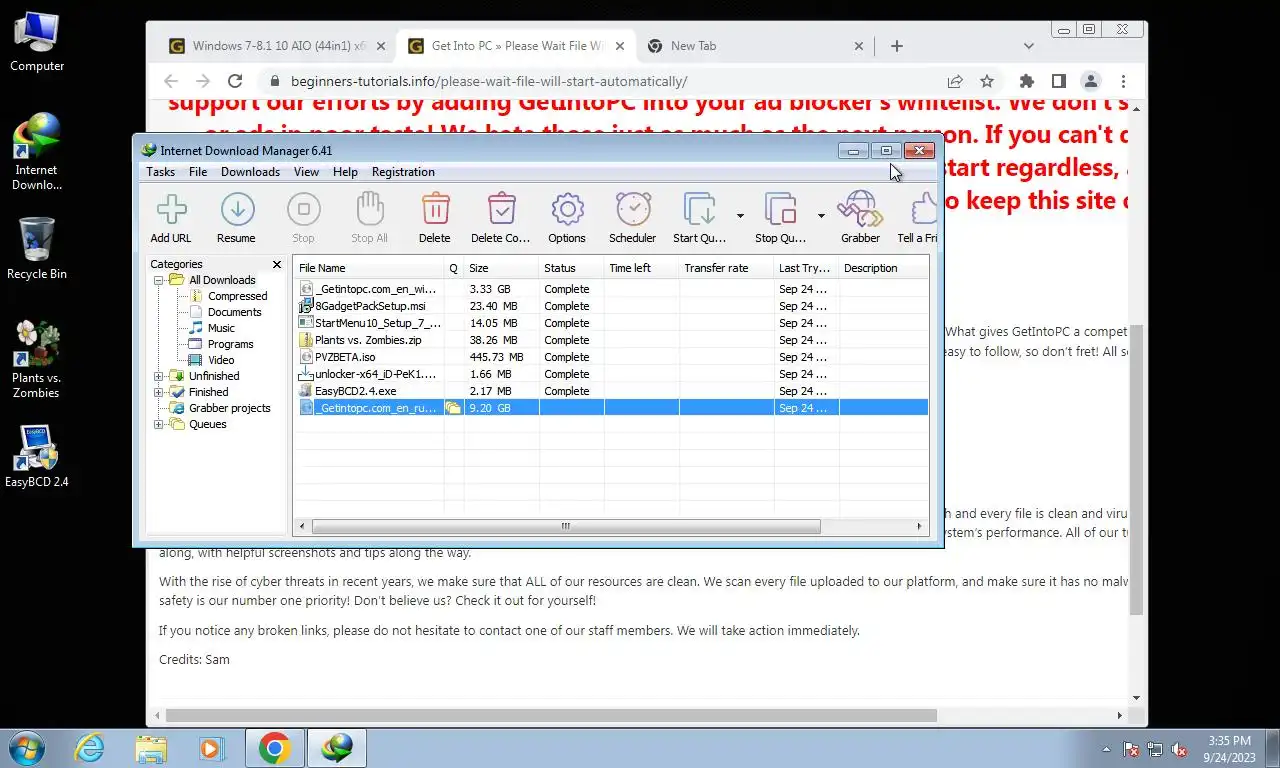
Task: Select the 9.20 GB download row
Action: coord(611,408)
